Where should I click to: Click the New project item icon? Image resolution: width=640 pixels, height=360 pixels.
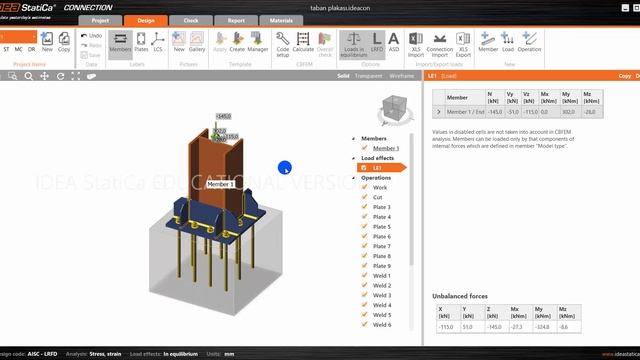tap(47, 42)
